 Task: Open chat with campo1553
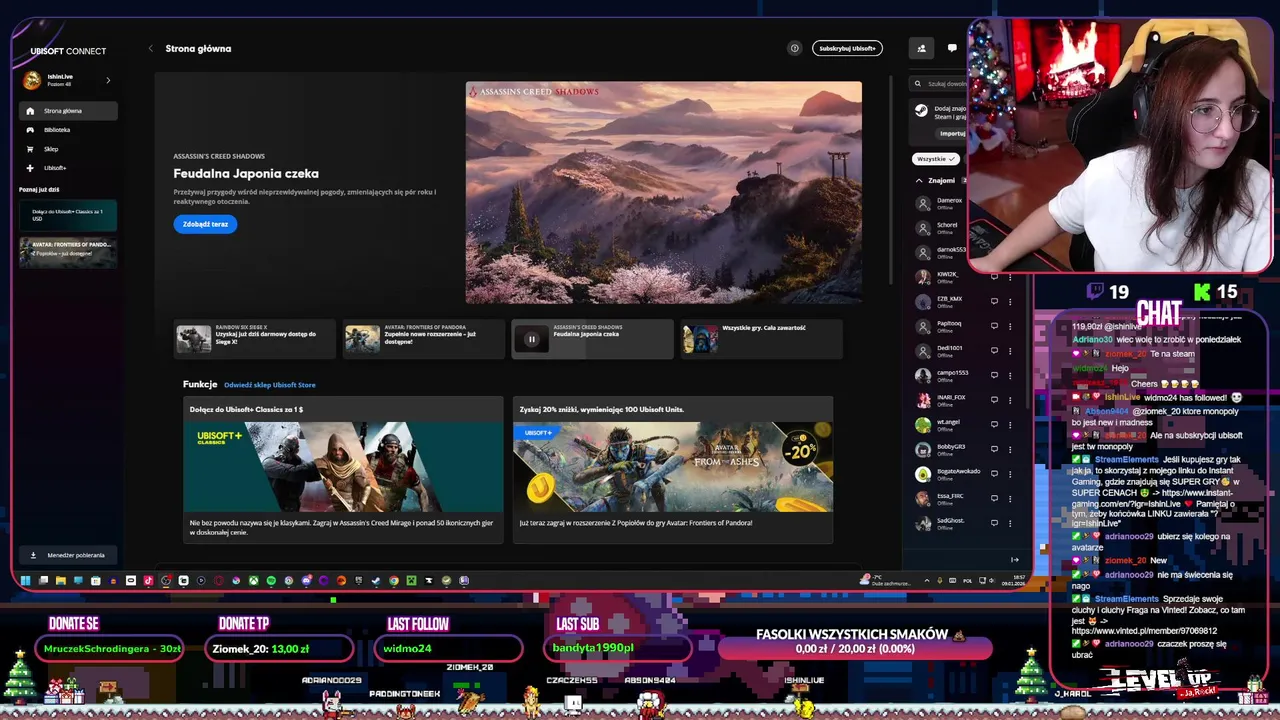(994, 375)
